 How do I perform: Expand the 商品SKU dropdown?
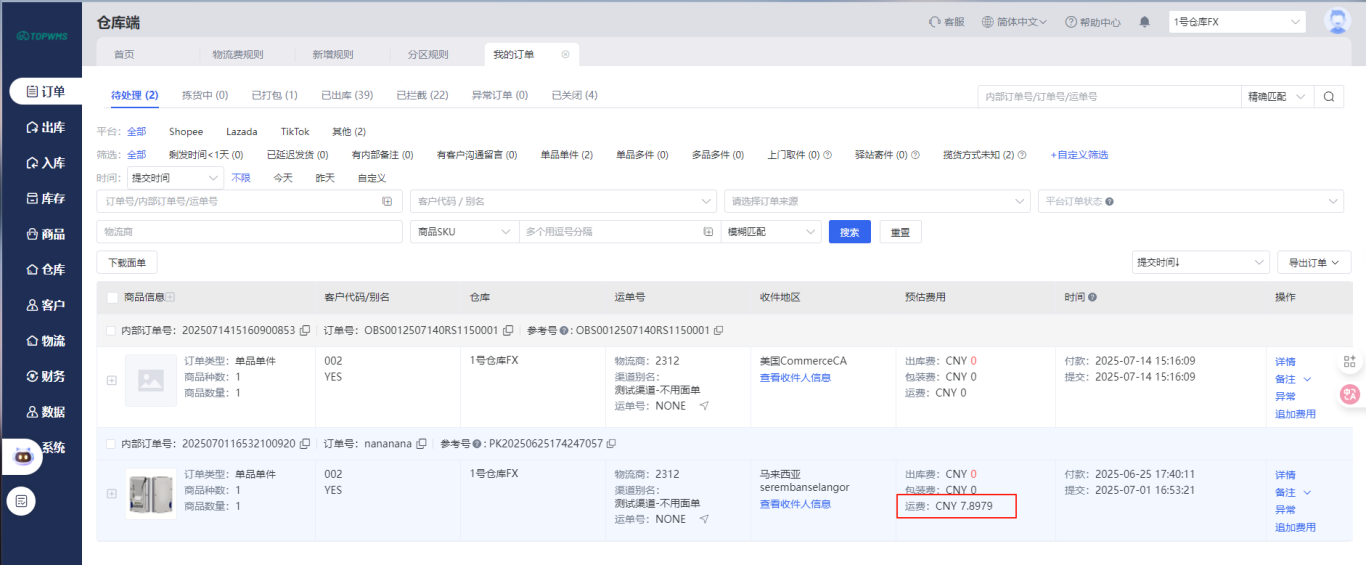coord(464,232)
